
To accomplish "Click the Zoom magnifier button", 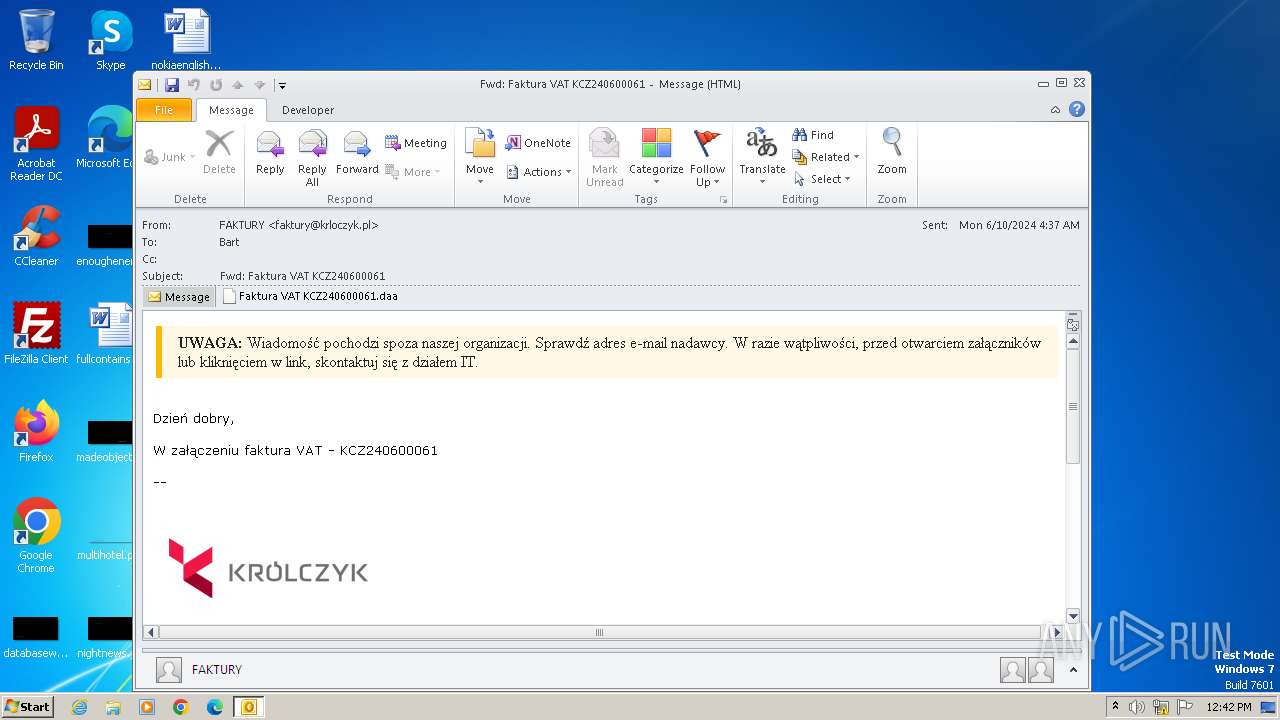I will pyautogui.click(x=892, y=152).
